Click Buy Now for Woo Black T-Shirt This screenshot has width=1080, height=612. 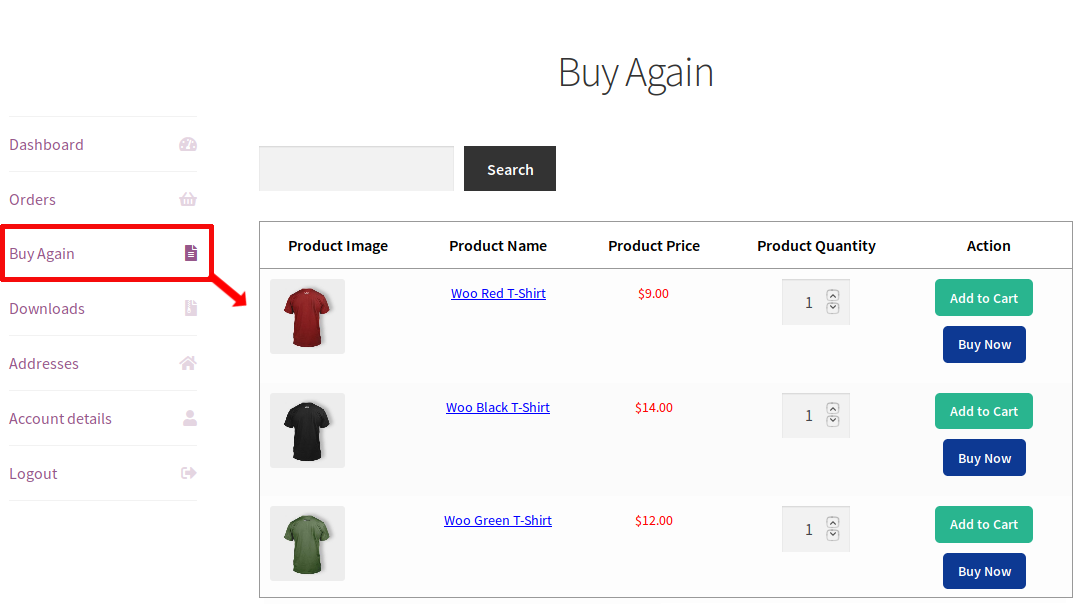coord(983,457)
